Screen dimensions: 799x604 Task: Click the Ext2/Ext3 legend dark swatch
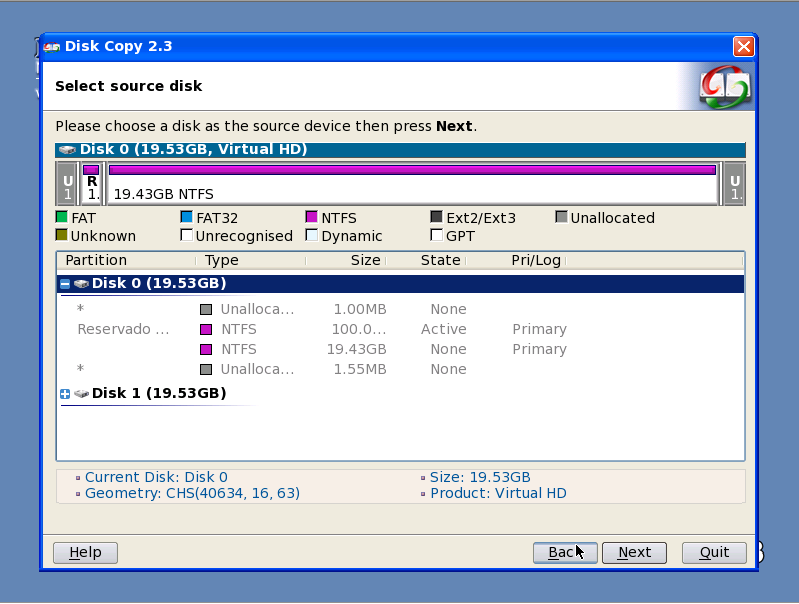coord(436,217)
